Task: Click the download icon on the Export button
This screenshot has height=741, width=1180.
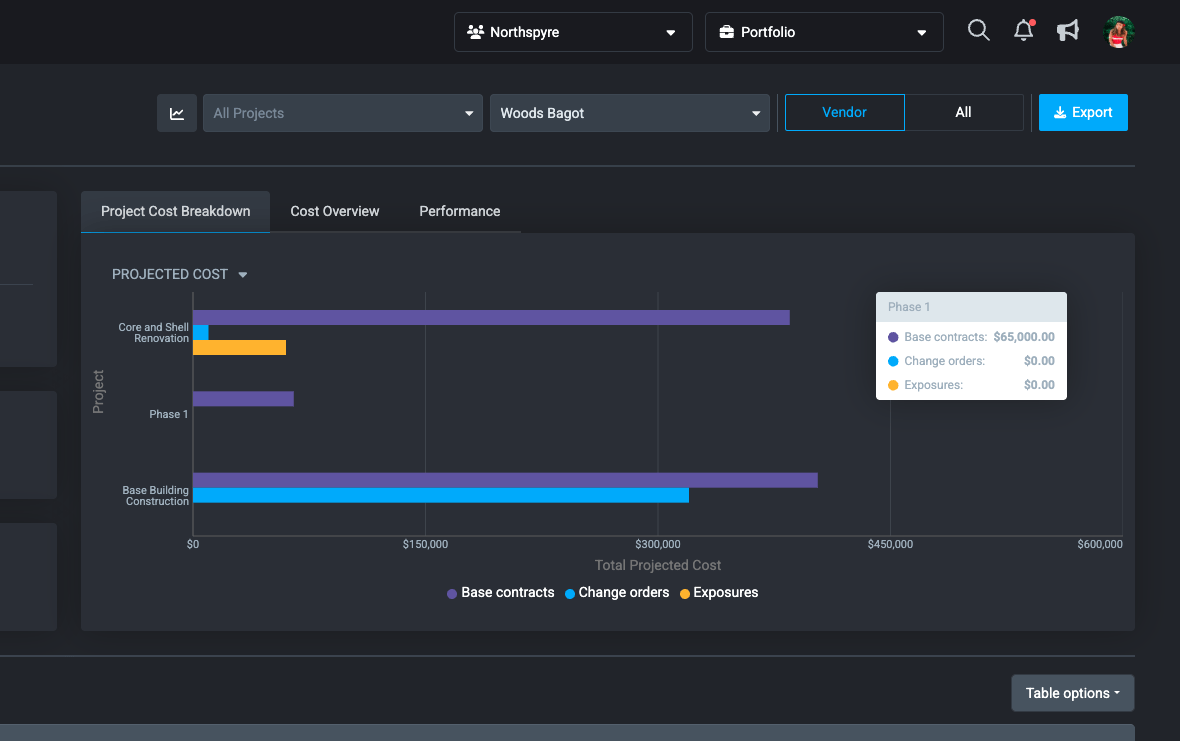Action: point(1059,112)
